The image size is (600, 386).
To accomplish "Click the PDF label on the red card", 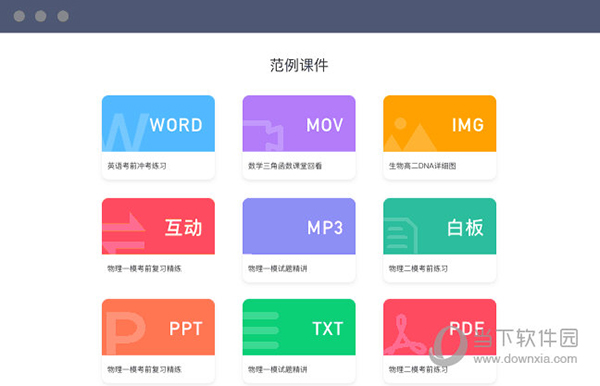I will [467, 328].
